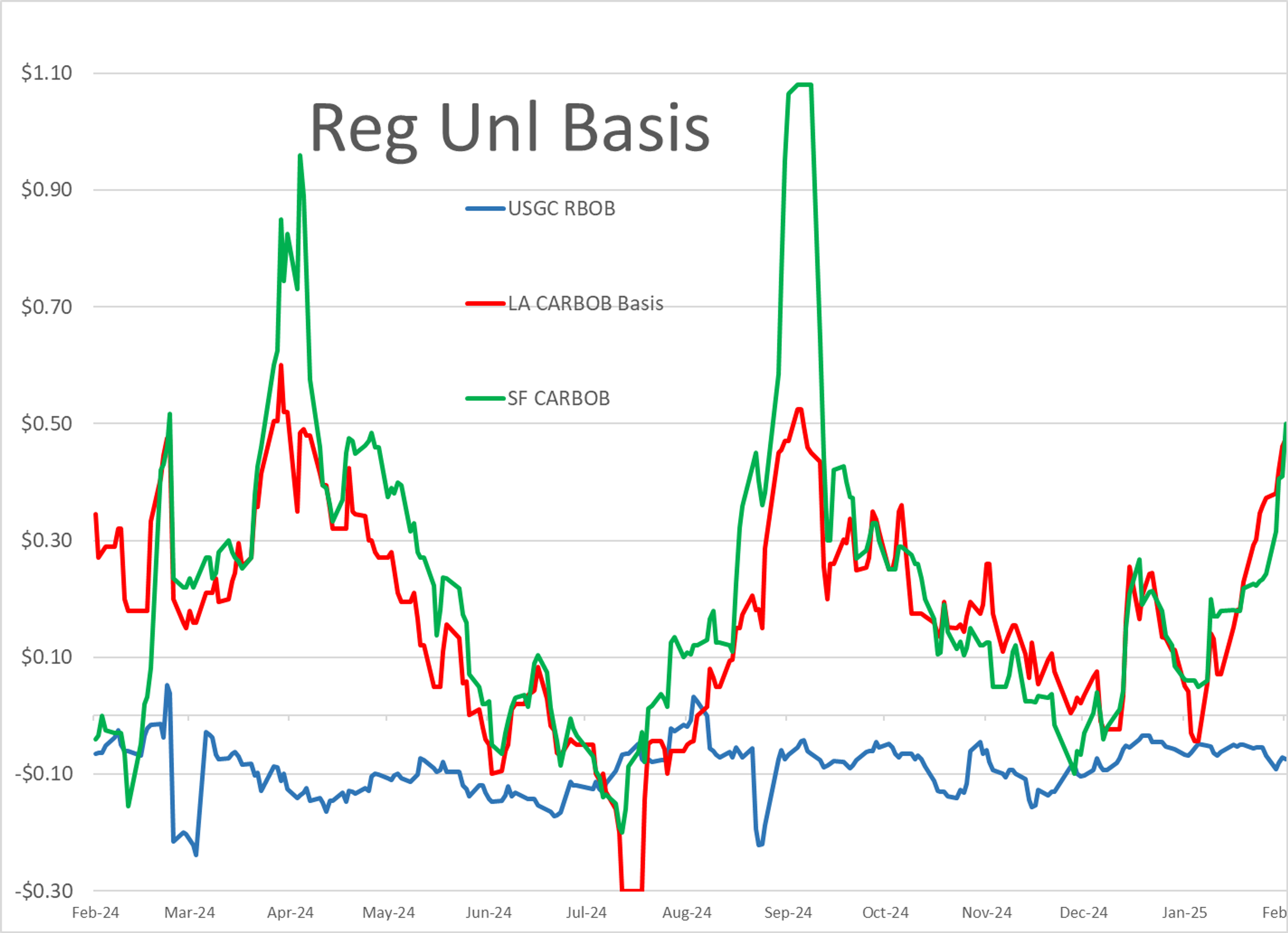
Task: Click the Feb-24 x-axis label
Action: 95,913
